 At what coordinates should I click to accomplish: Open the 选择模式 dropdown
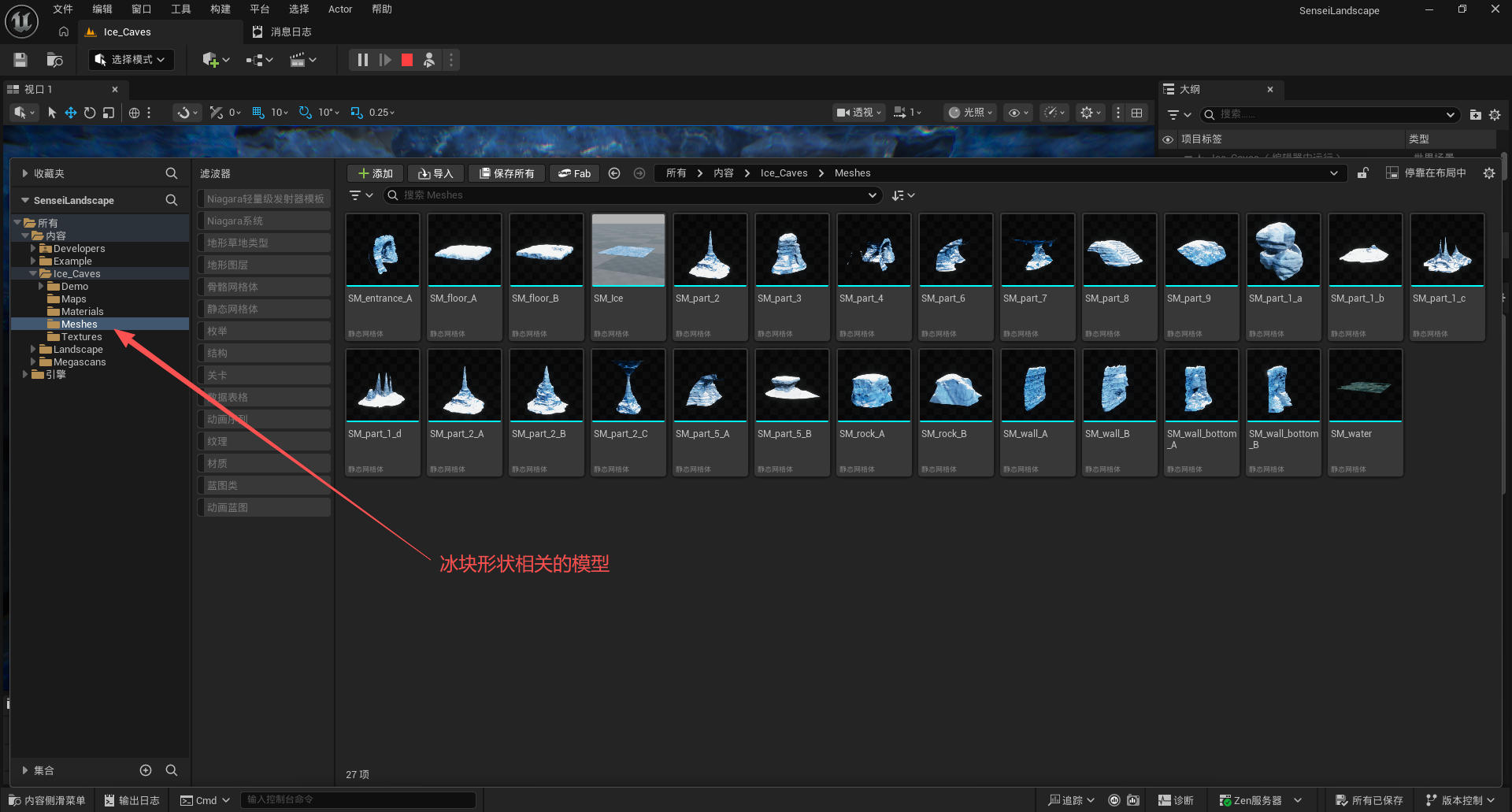[x=132, y=60]
